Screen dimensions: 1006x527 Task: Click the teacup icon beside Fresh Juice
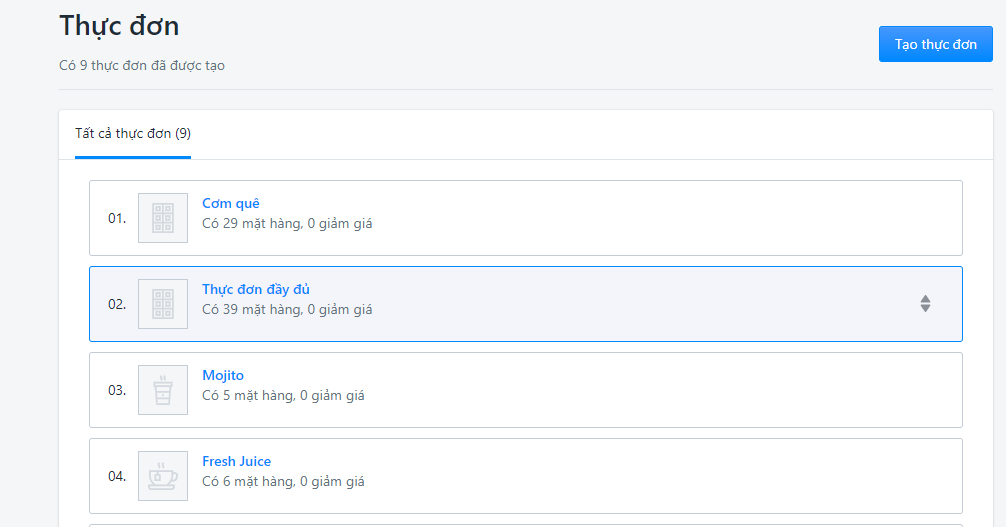pos(163,476)
